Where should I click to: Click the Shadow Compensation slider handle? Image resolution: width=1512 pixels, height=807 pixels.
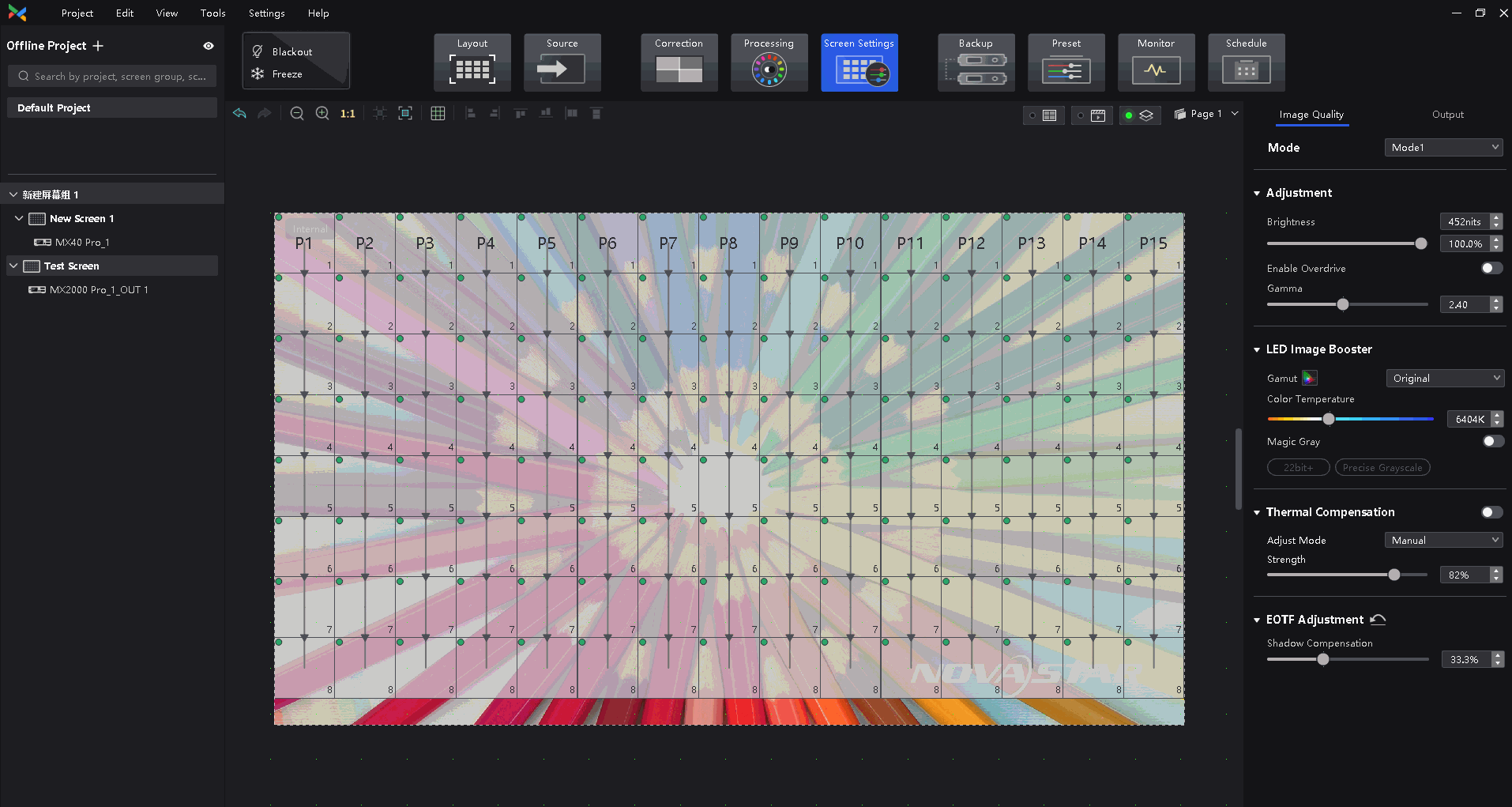1323,659
